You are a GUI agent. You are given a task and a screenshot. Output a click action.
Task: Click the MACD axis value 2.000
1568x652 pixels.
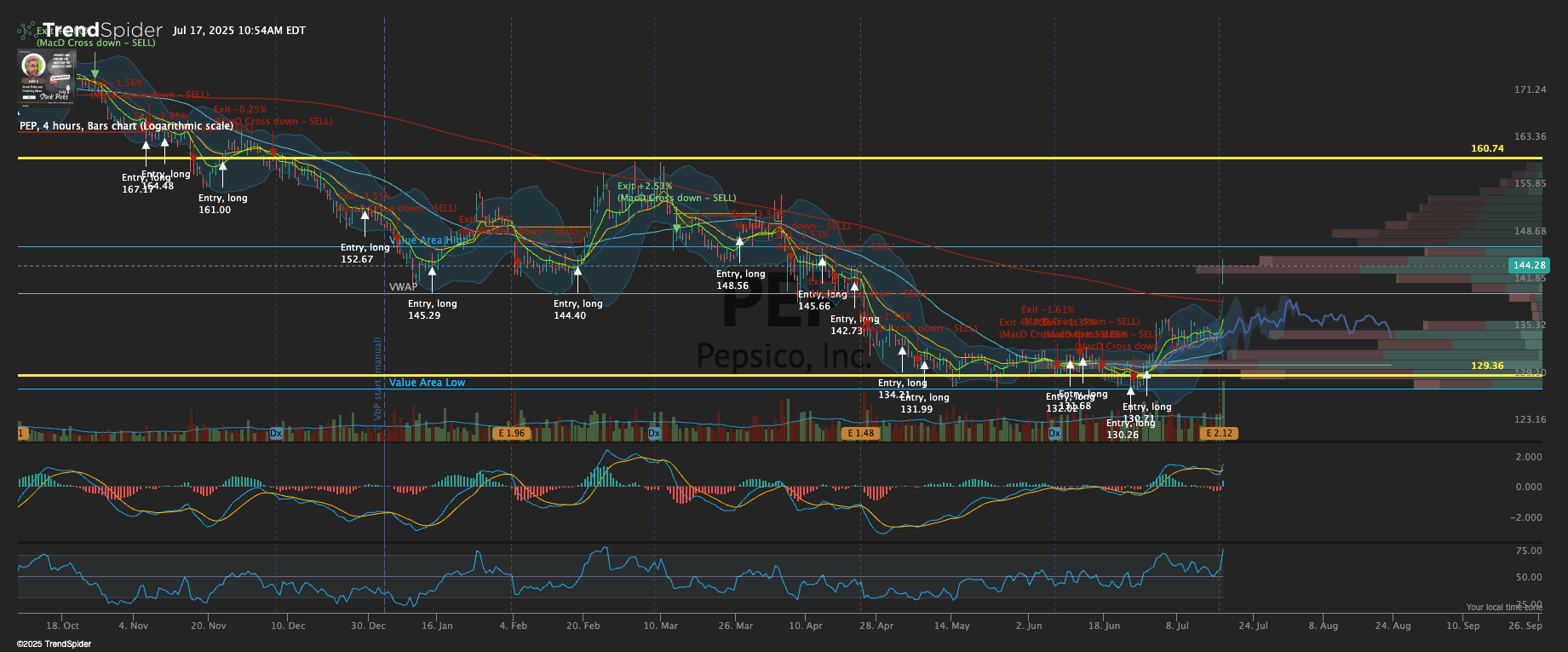pos(1529,457)
